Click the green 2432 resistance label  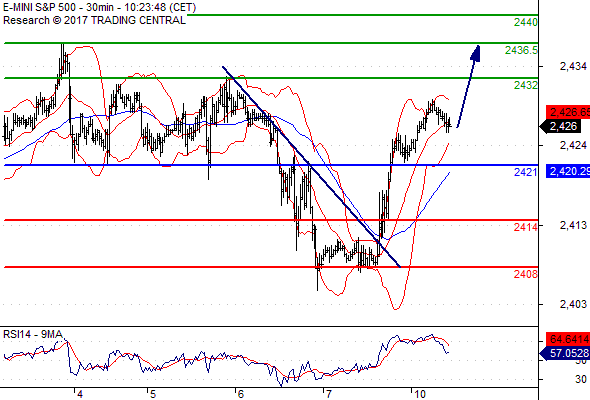coord(526,85)
